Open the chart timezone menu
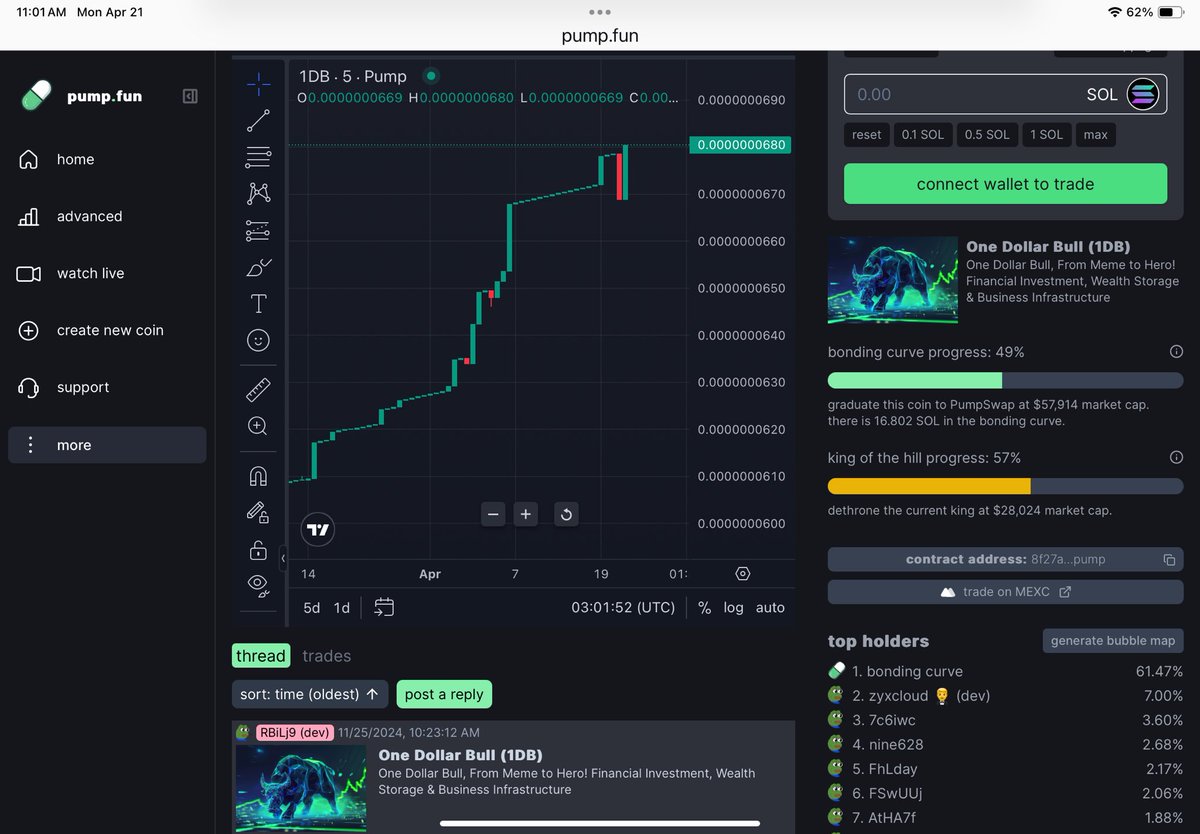The image size is (1200, 834). click(623, 607)
